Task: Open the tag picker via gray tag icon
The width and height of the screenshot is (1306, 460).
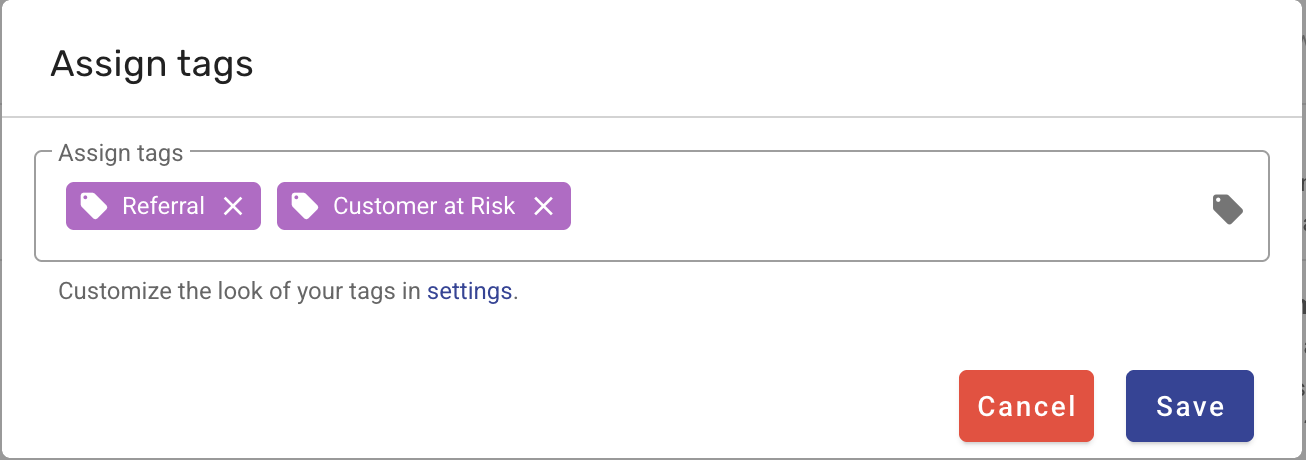Action: pos(1227,208)
